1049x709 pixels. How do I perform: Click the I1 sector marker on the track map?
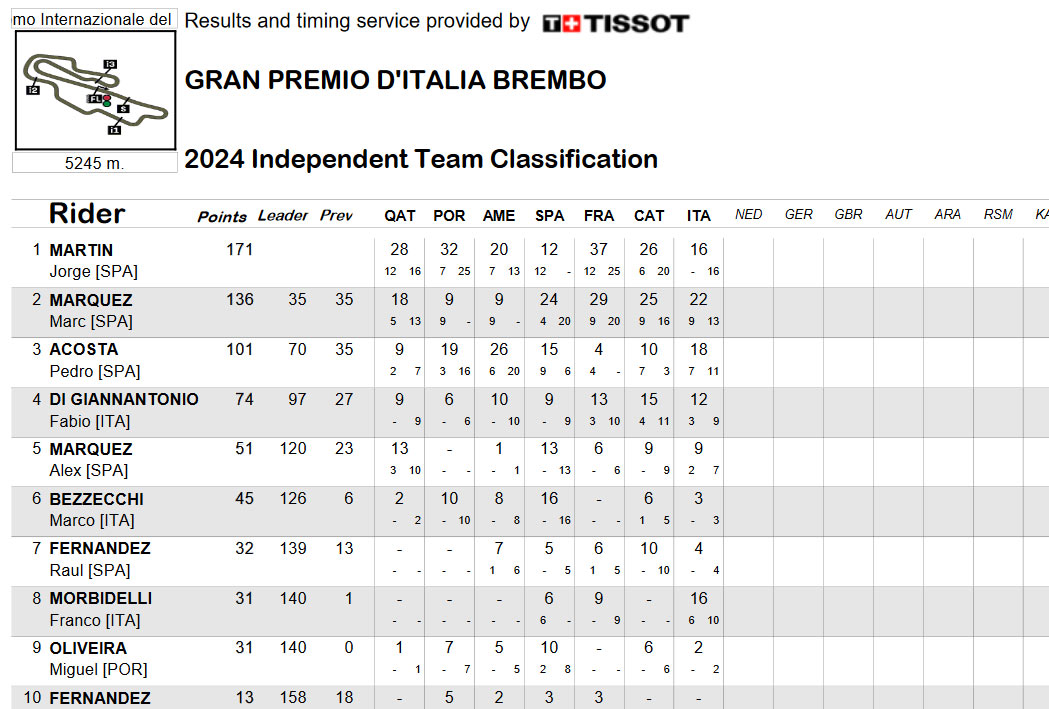coord(114,130)
